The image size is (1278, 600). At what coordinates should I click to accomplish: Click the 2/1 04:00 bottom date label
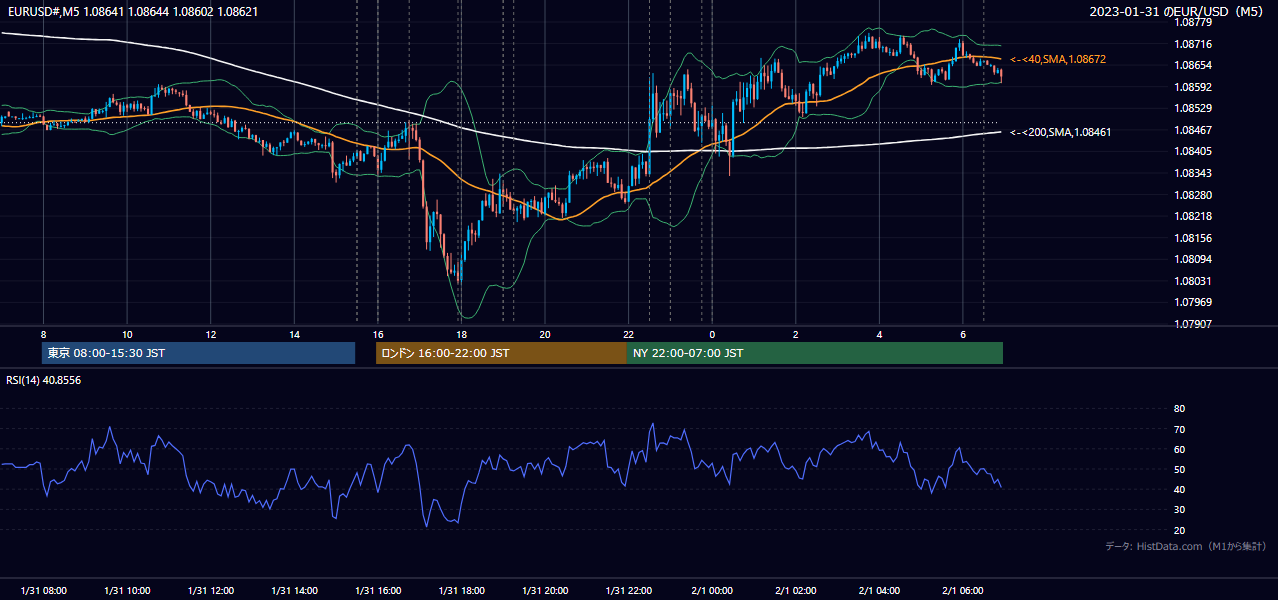879,591
